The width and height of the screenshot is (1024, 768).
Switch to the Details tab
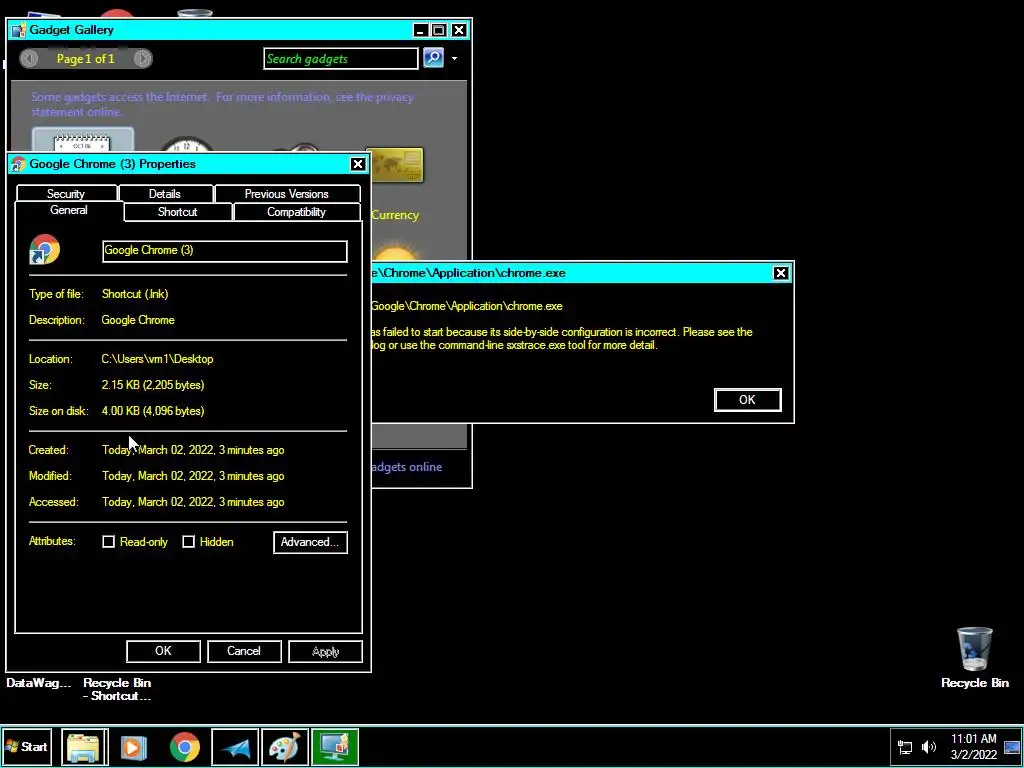coord(165,193)
